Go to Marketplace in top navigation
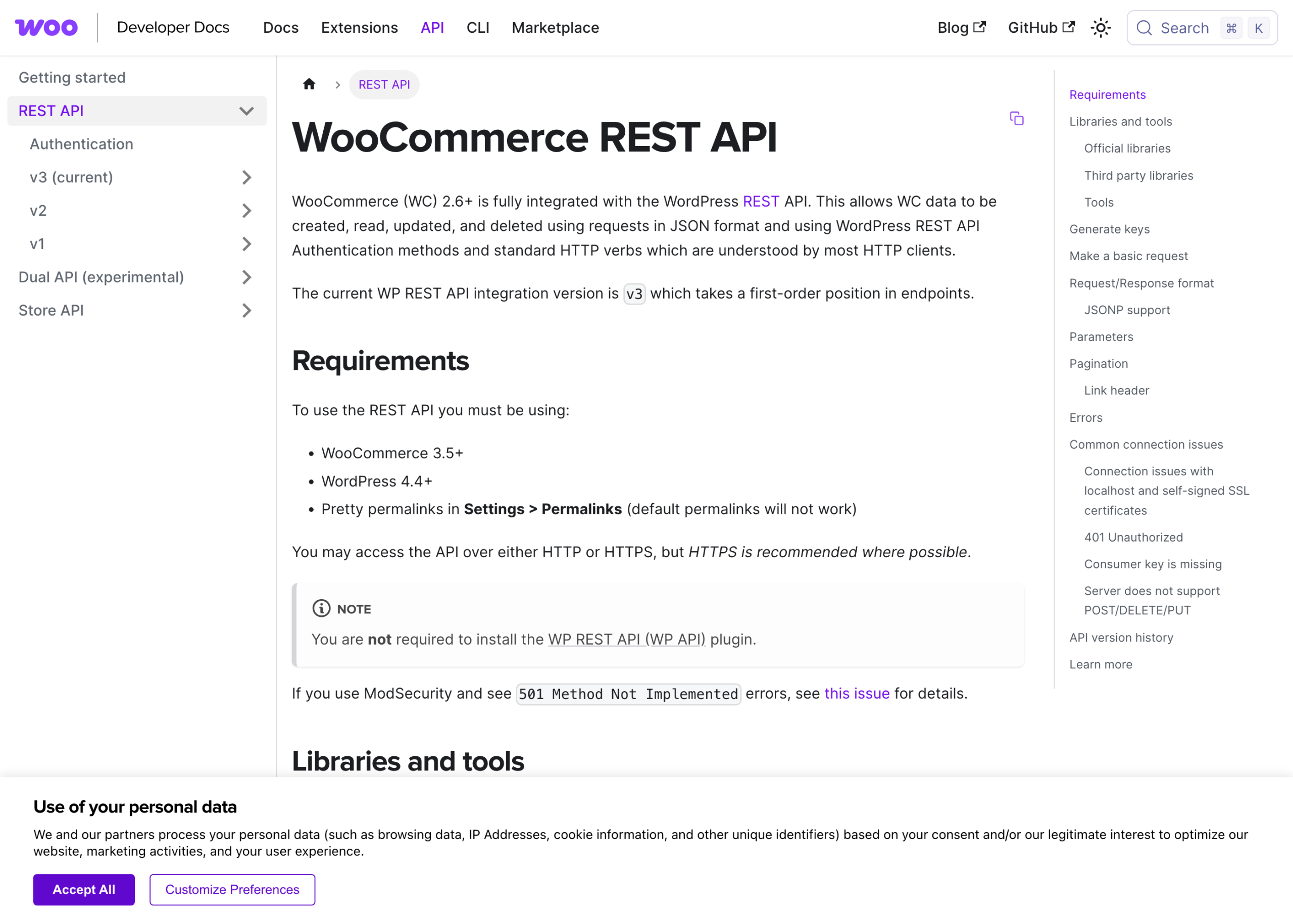This screenshot has height=924, width=1293. click(x=555, y=27)
